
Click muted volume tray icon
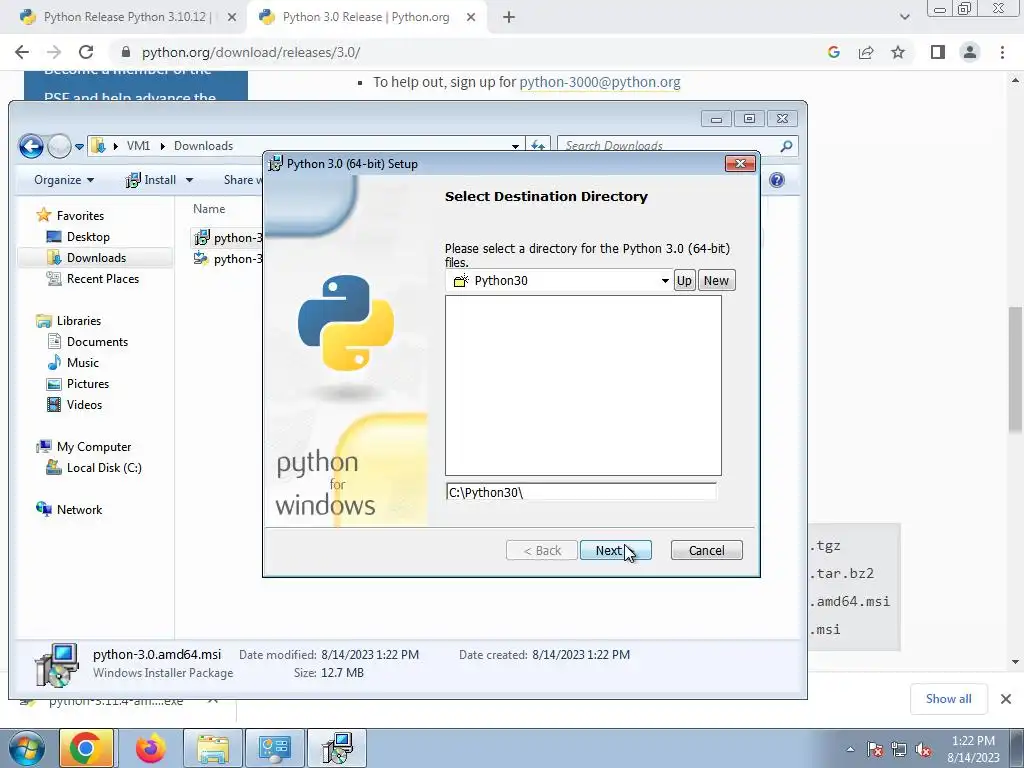(x=923, y=749)
